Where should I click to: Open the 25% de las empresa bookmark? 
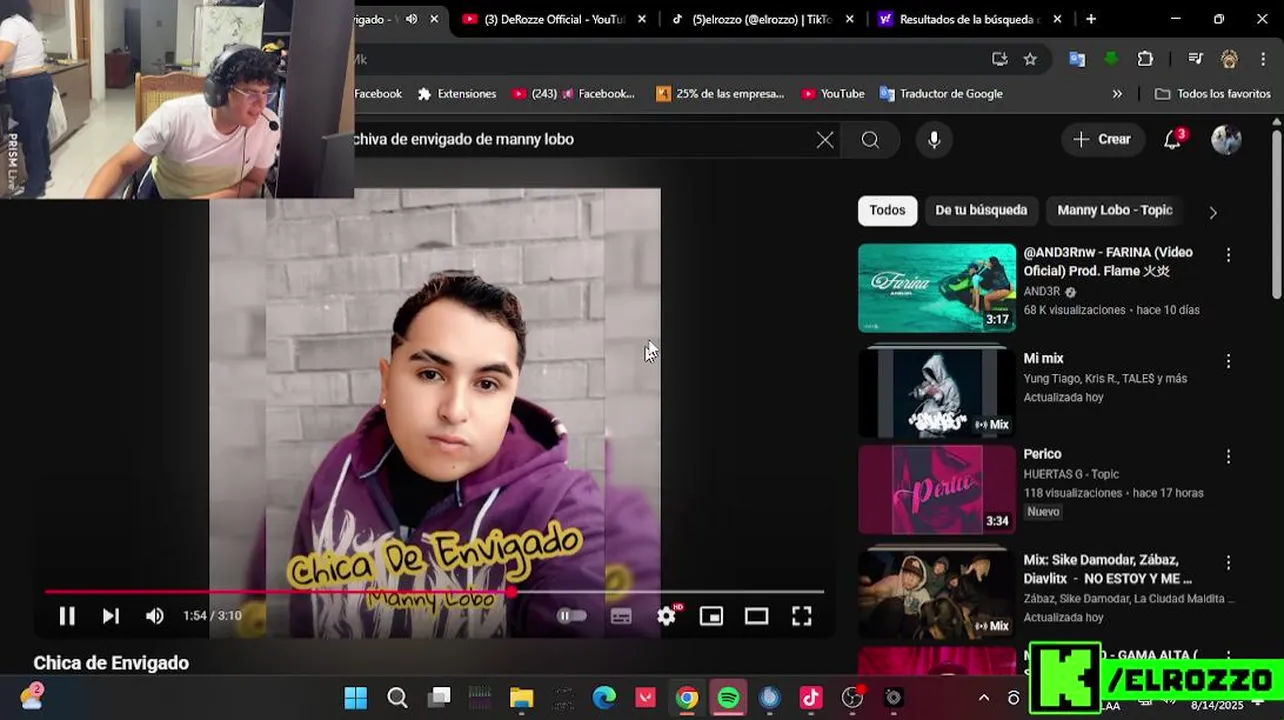pos(720,94)
